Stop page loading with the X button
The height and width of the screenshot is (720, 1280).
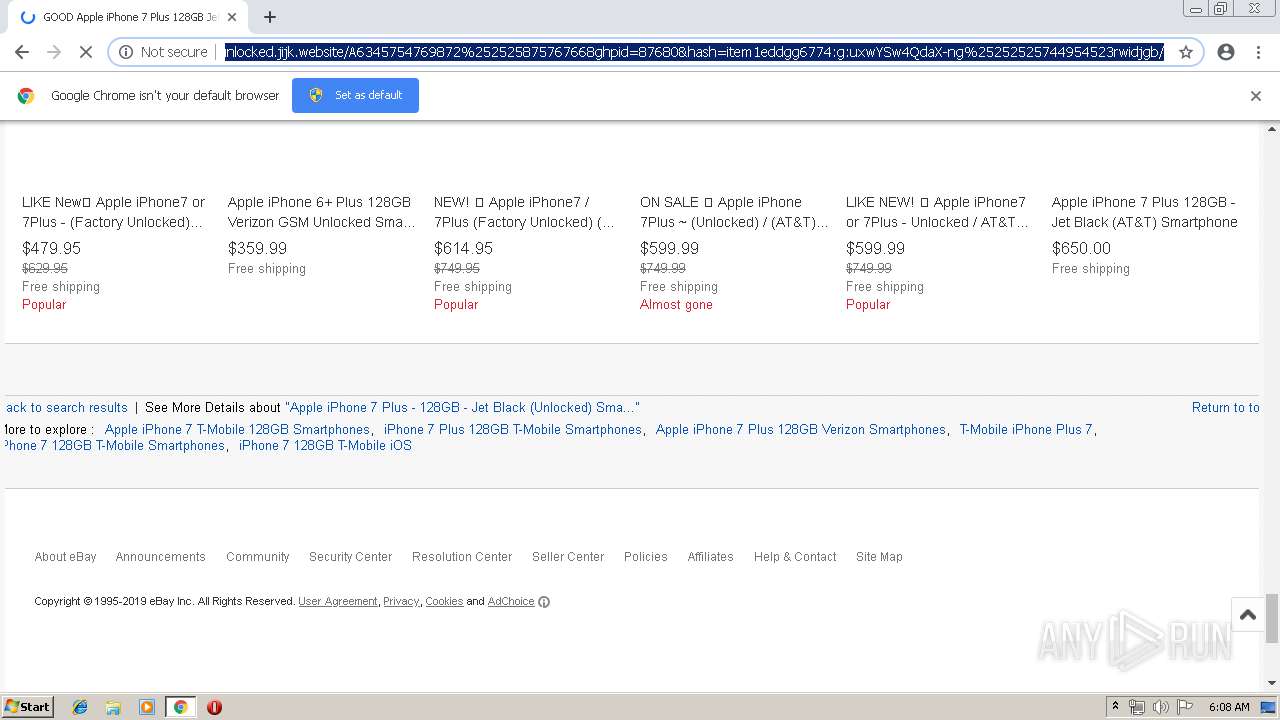[86, 52]
